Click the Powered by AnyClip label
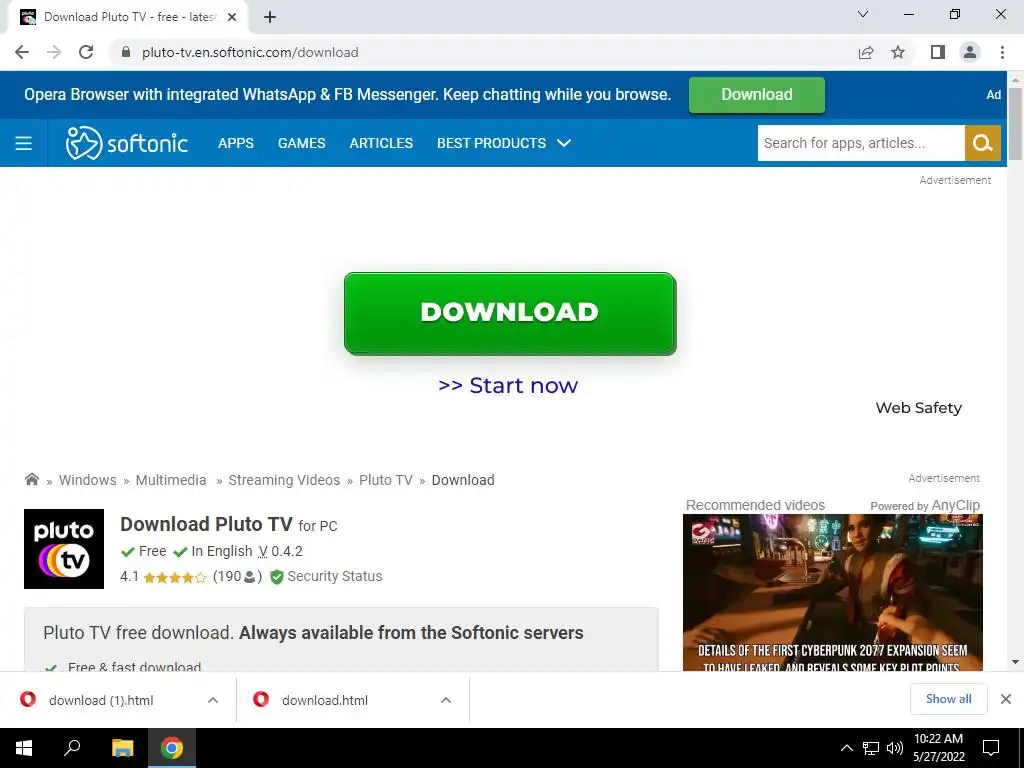Viewport: 1024px width, 768px height. [x=925, y=505]
